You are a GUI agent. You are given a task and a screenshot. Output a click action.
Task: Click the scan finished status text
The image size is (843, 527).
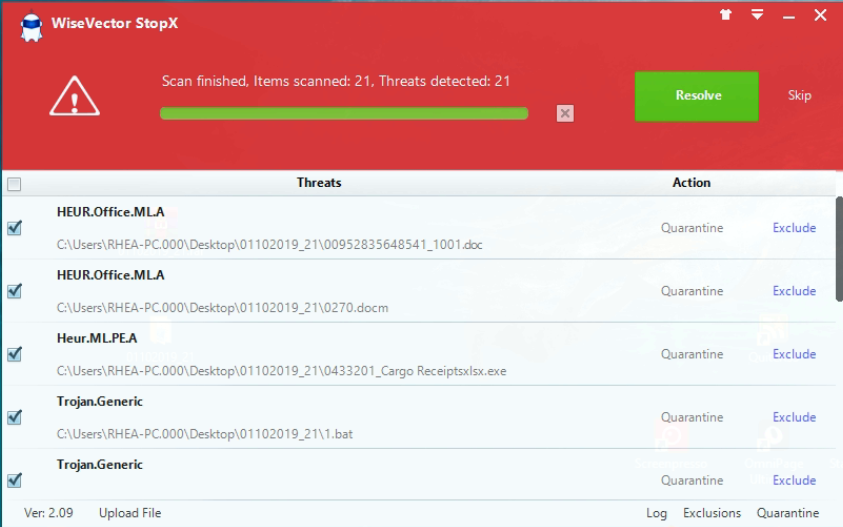coord(336,81)
